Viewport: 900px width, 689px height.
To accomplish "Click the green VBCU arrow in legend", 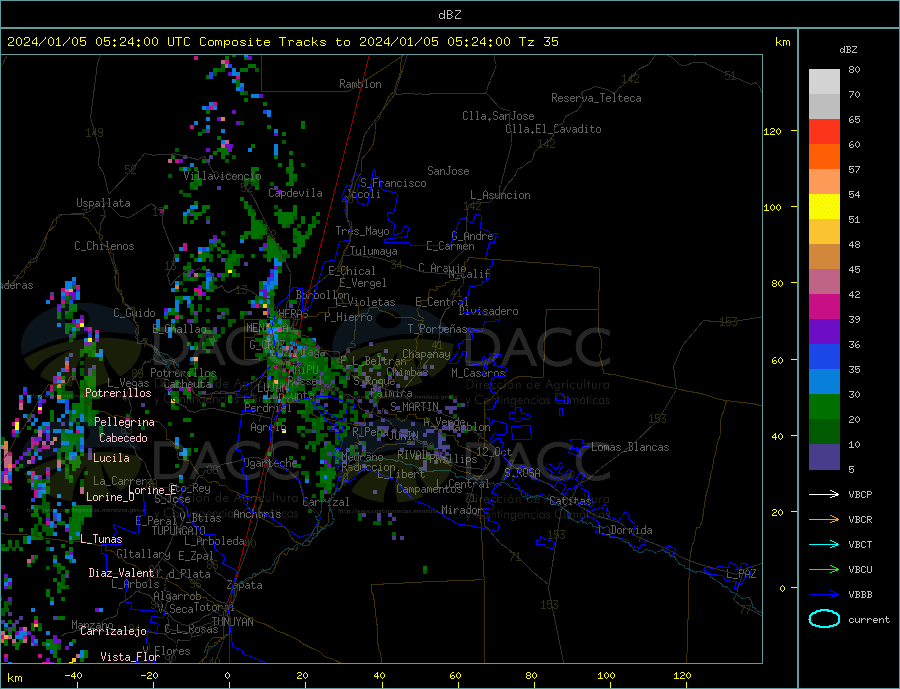I will [824, 570].
